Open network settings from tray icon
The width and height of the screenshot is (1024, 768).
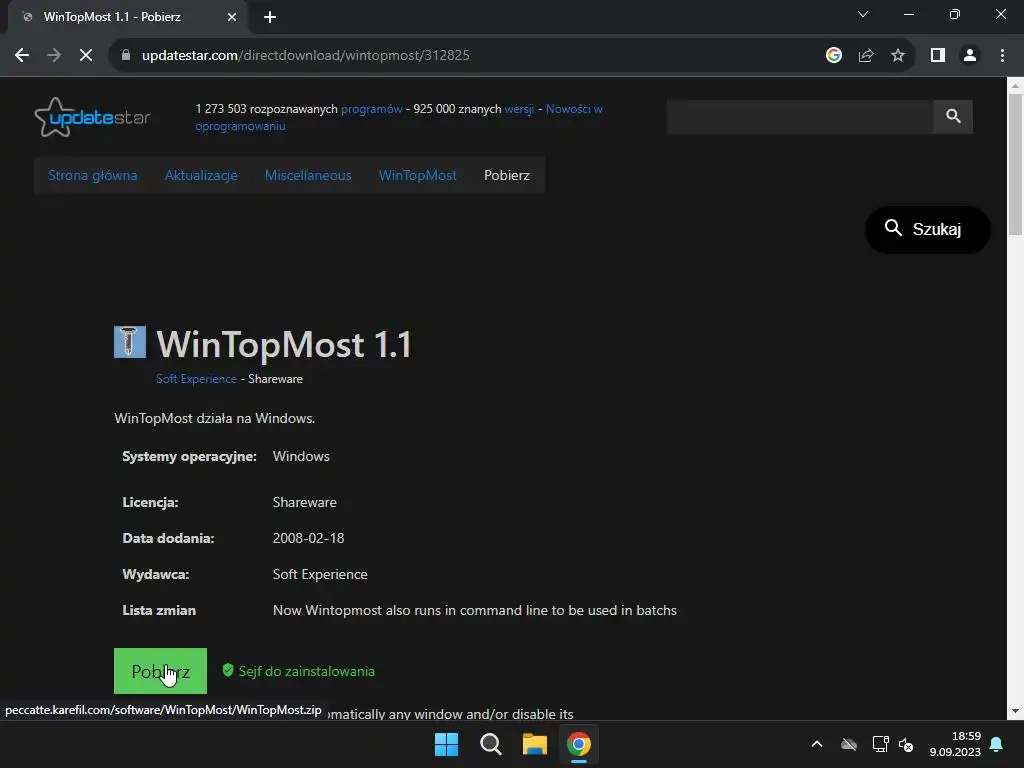[880, 744]
